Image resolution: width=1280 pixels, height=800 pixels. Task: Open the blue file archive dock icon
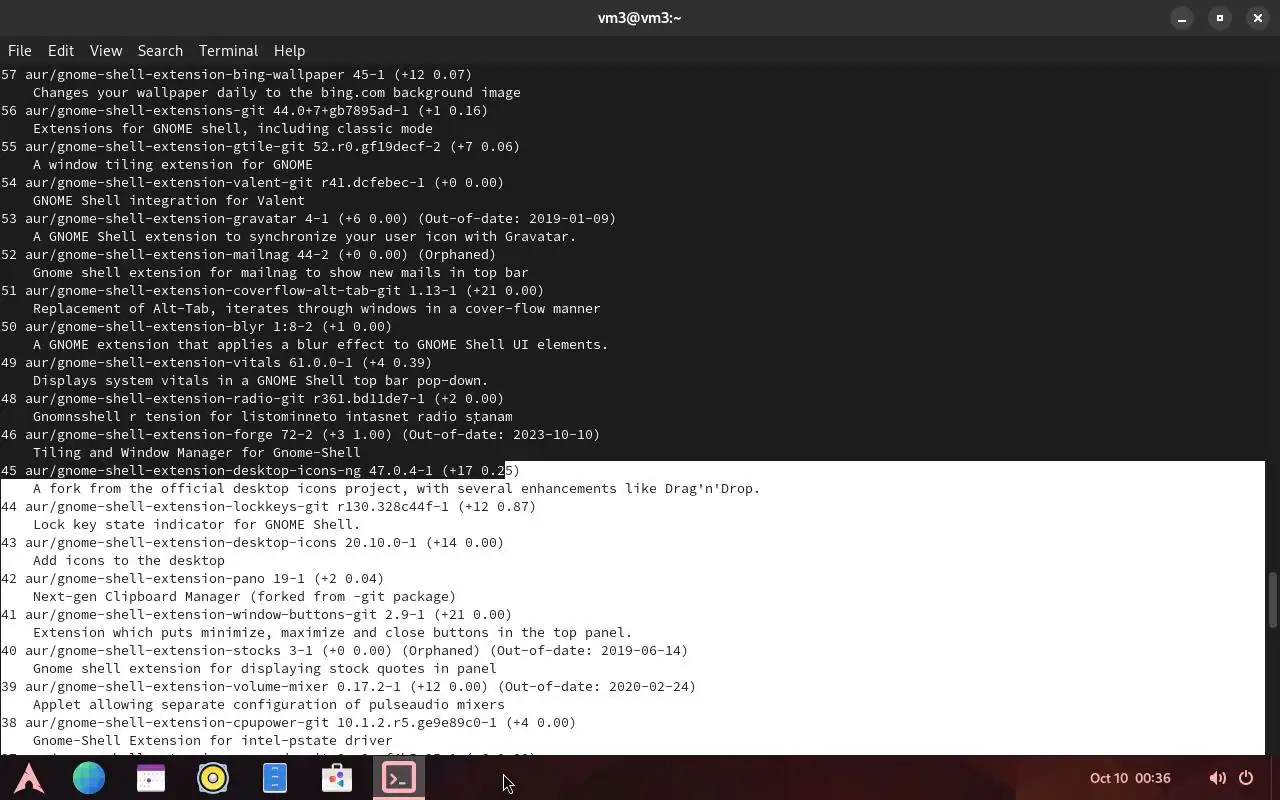275,778
